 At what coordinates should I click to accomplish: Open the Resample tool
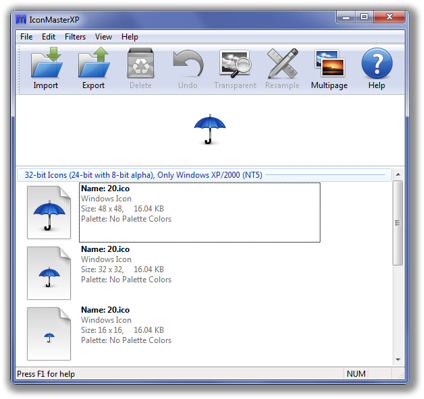[282, 63]
